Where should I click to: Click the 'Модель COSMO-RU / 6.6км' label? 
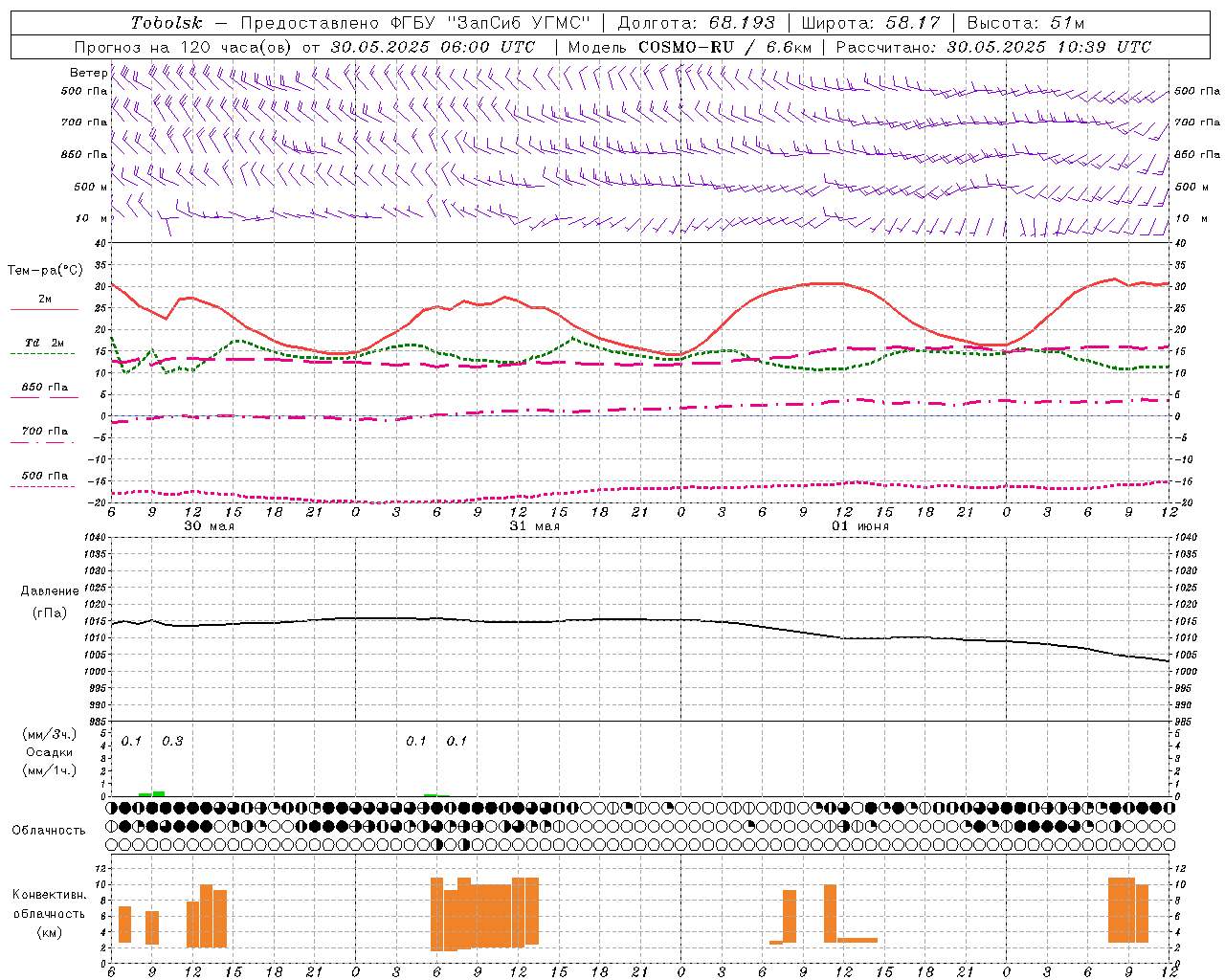coord(690,47)
